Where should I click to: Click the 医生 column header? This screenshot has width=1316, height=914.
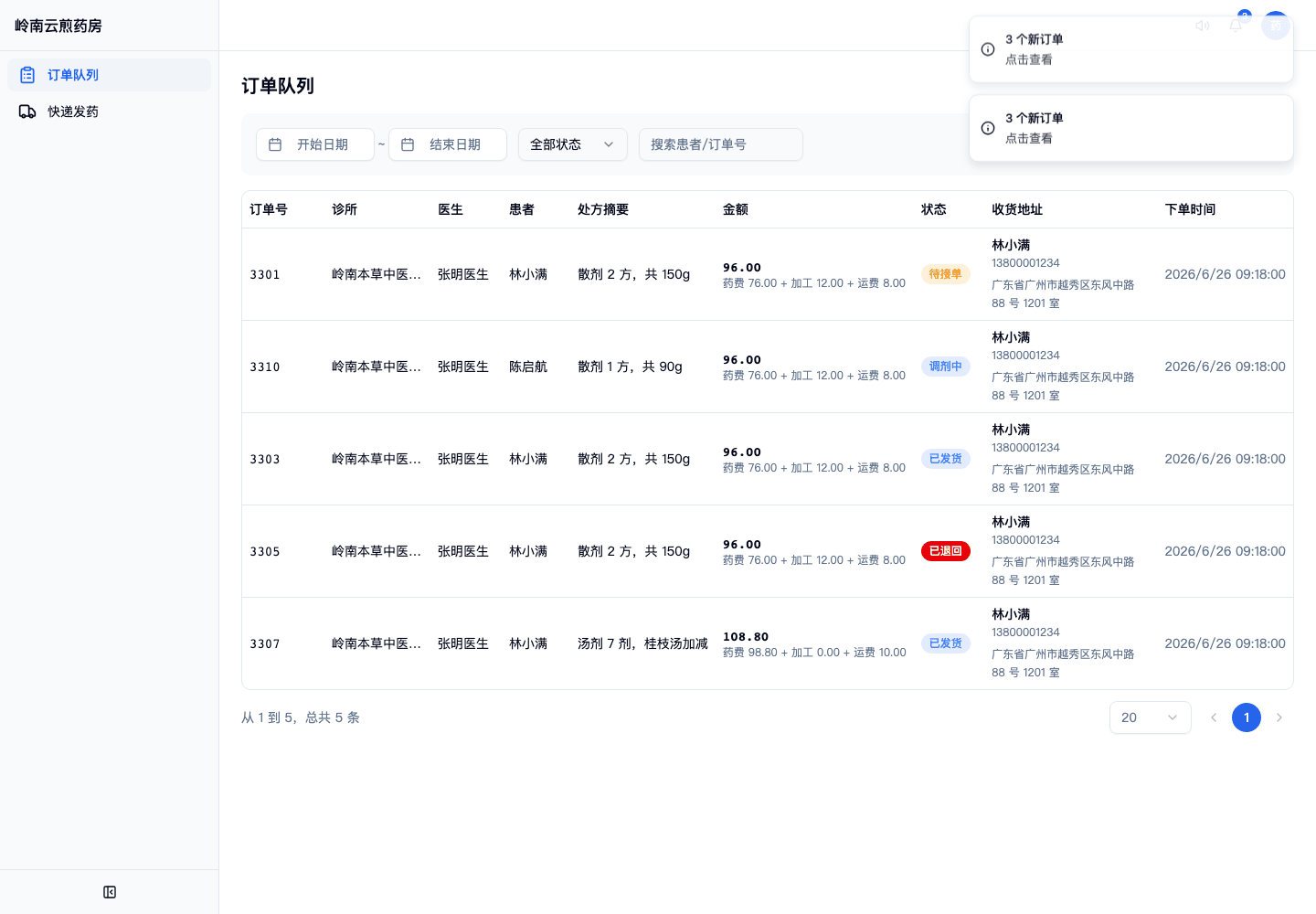pos(451,209)
